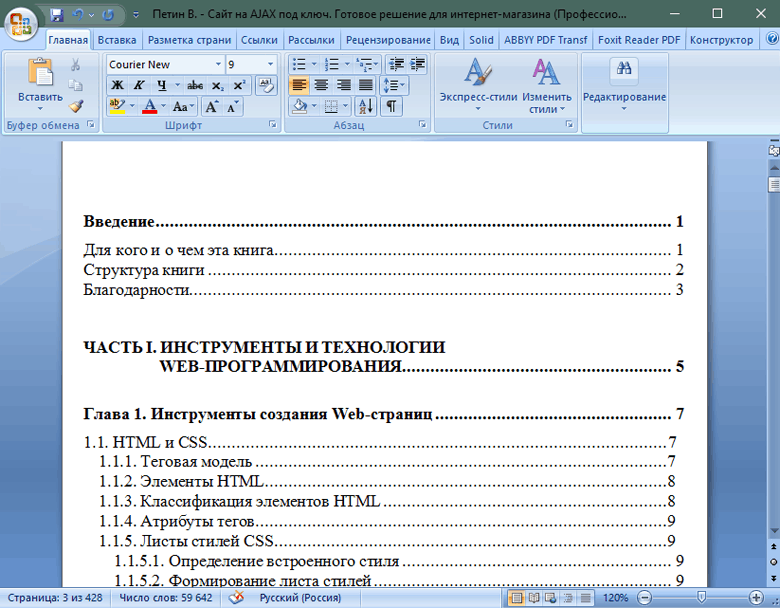Zoom out with the minus button
Screen dimensions: 780x608
point(644,597)
